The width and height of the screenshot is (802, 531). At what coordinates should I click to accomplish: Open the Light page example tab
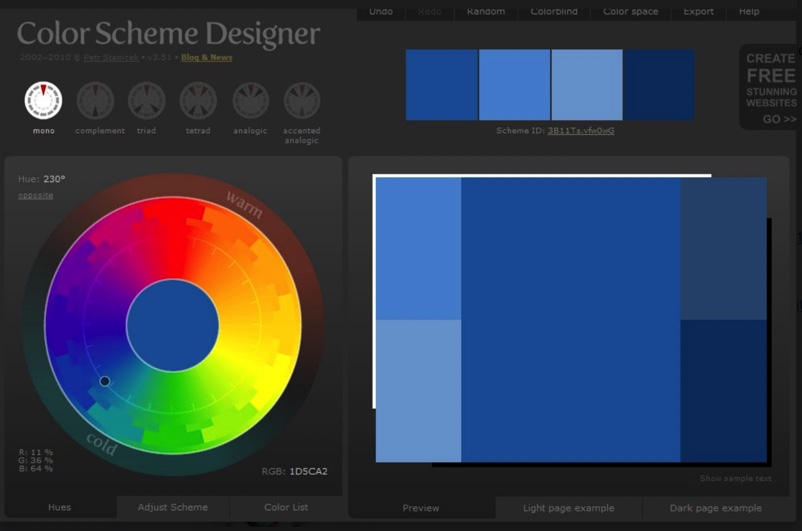point(569,507)
